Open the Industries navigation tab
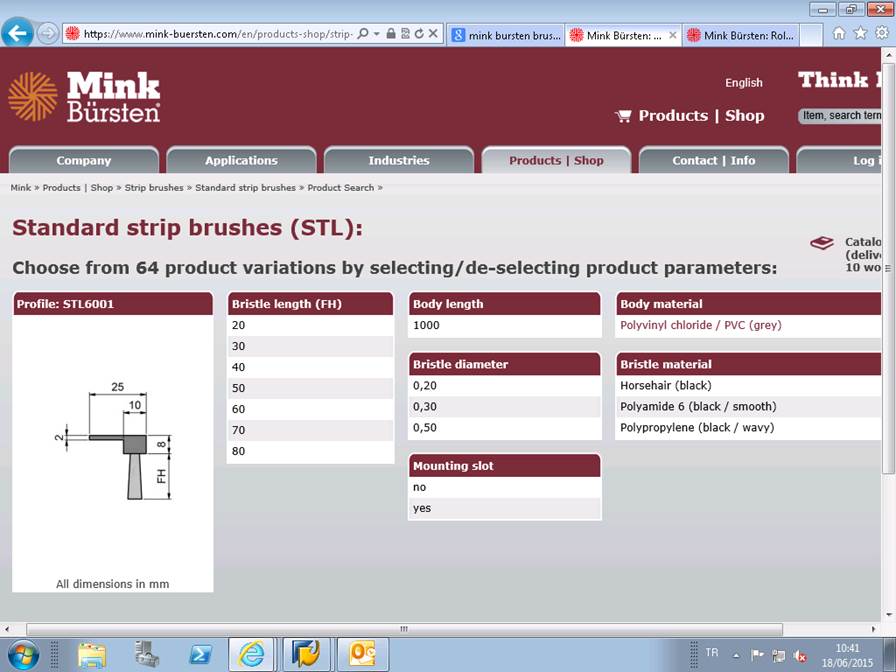Screen dimensions: 896x672 point(399,160)
